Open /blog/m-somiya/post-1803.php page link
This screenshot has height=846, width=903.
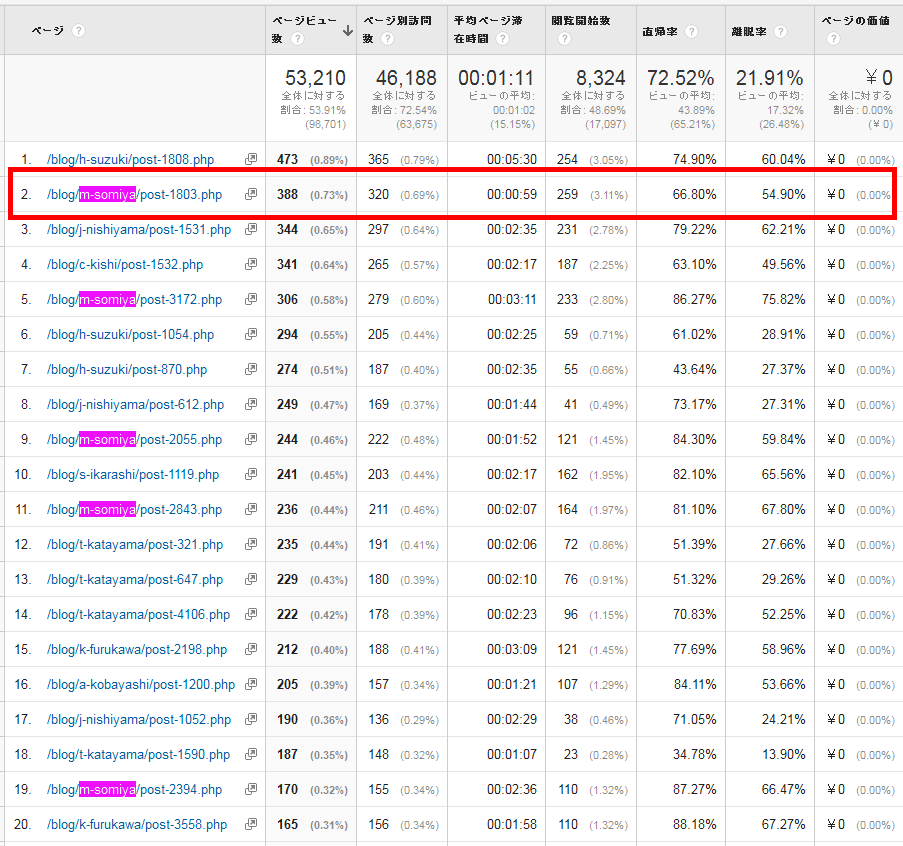point(134,195)
